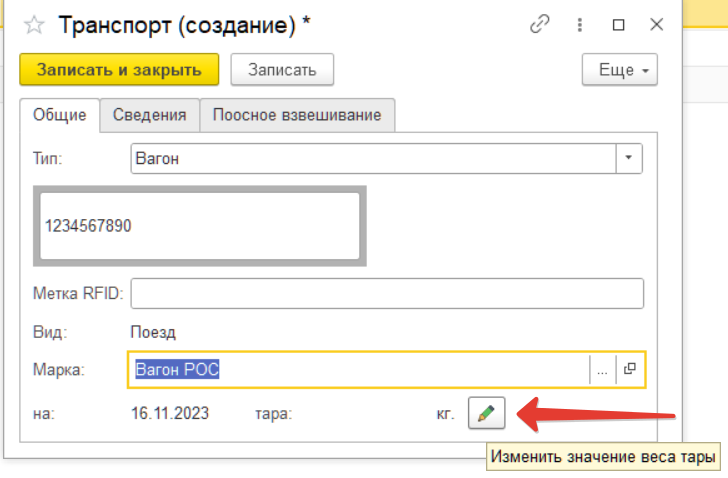Maximize the Транспорт window
Image resolution: width=728 pixels, height=478 pixels.
[x=618, y=24]
